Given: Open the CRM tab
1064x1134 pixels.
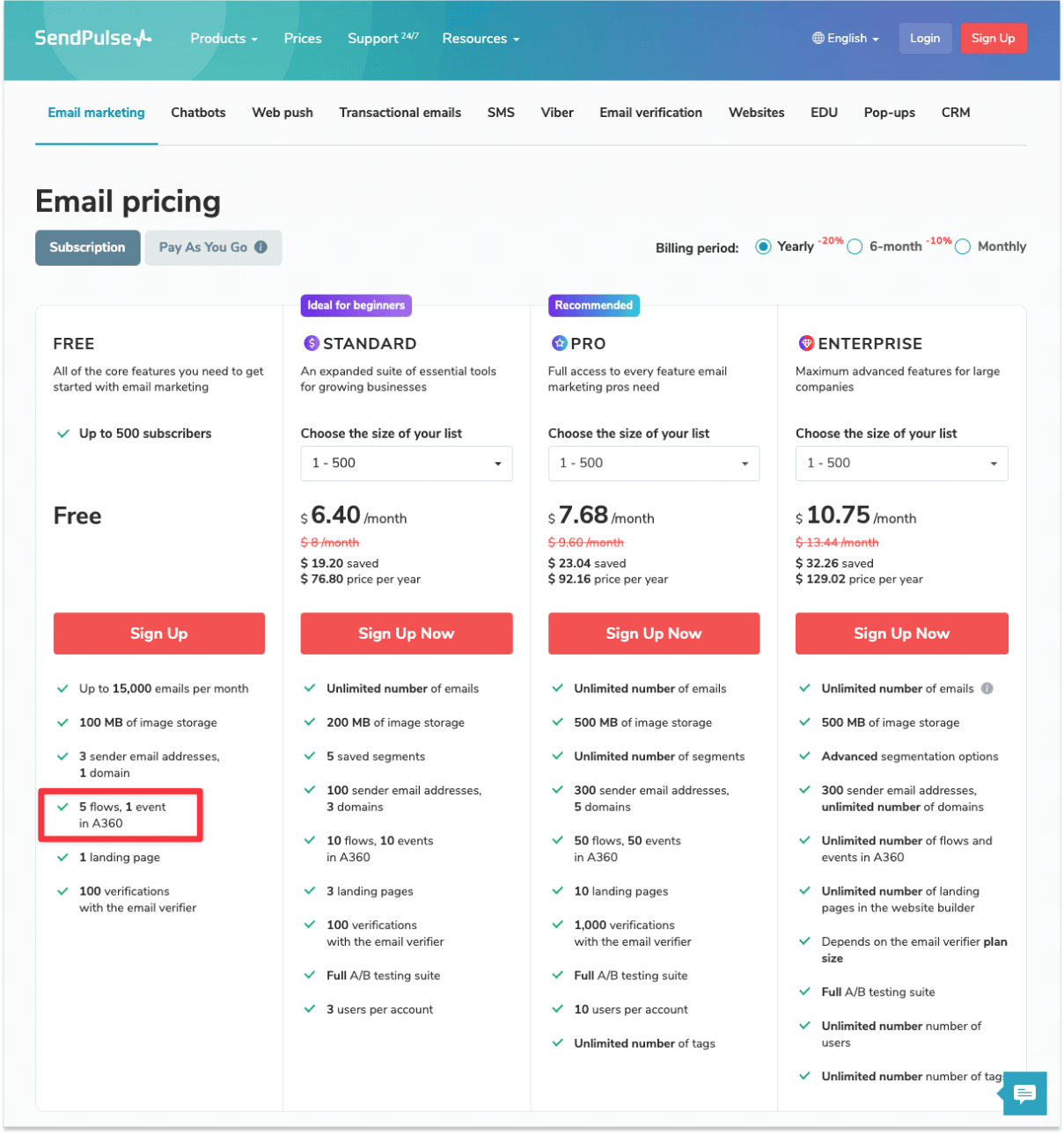Looking at the screenshot, I should tap(955, 112).
